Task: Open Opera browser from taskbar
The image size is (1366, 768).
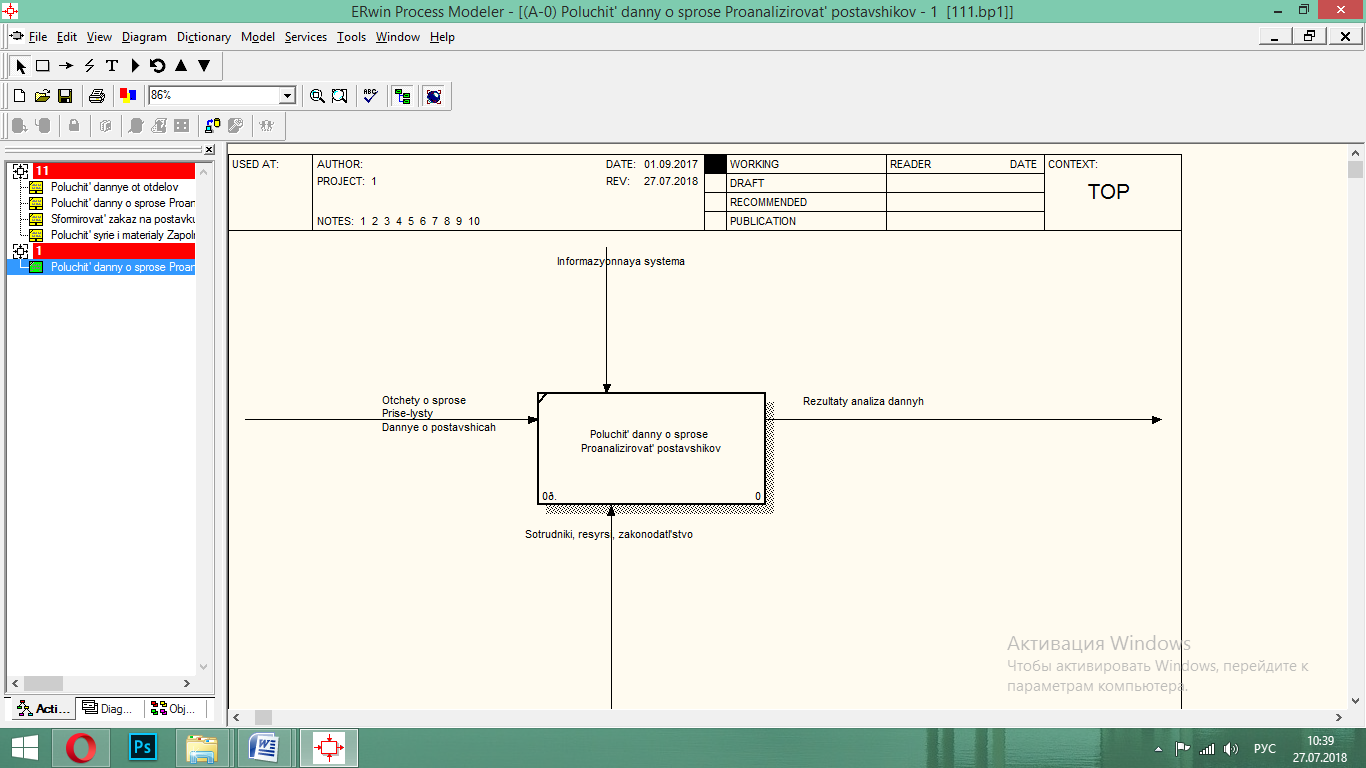Action: [x=80, y=748]
